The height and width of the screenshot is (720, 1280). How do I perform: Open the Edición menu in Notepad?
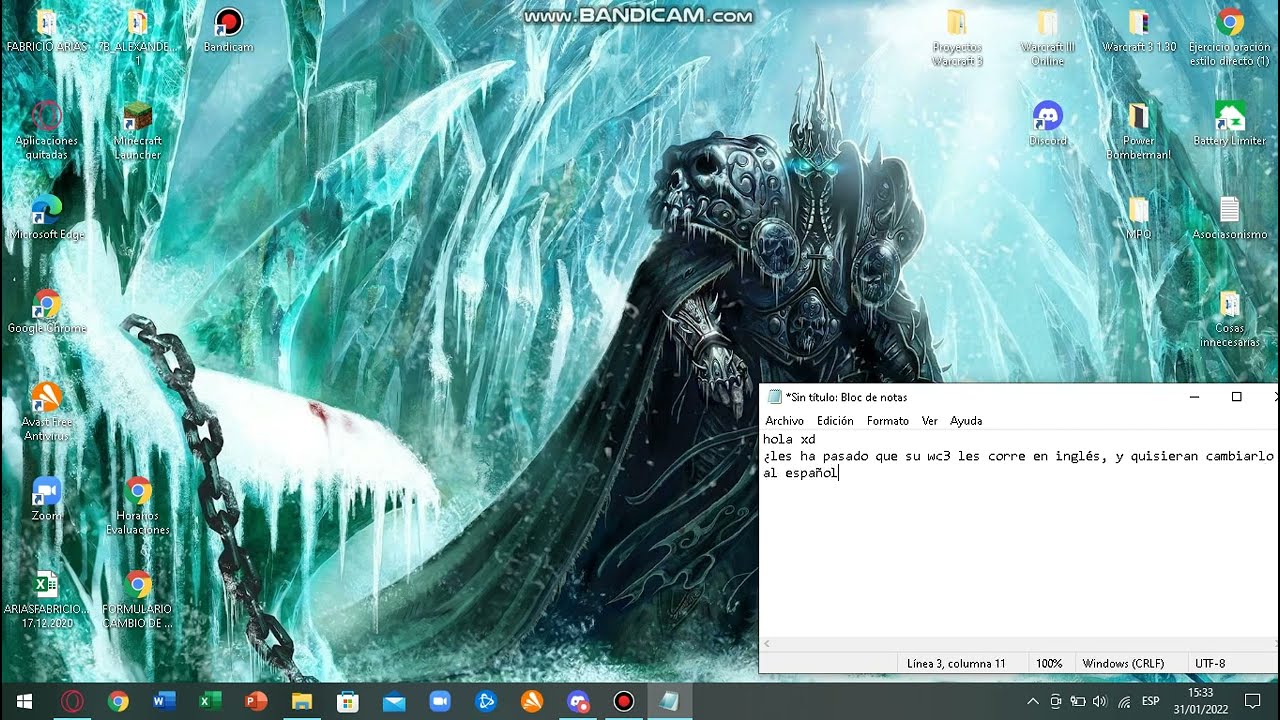[x=835, y=421]
